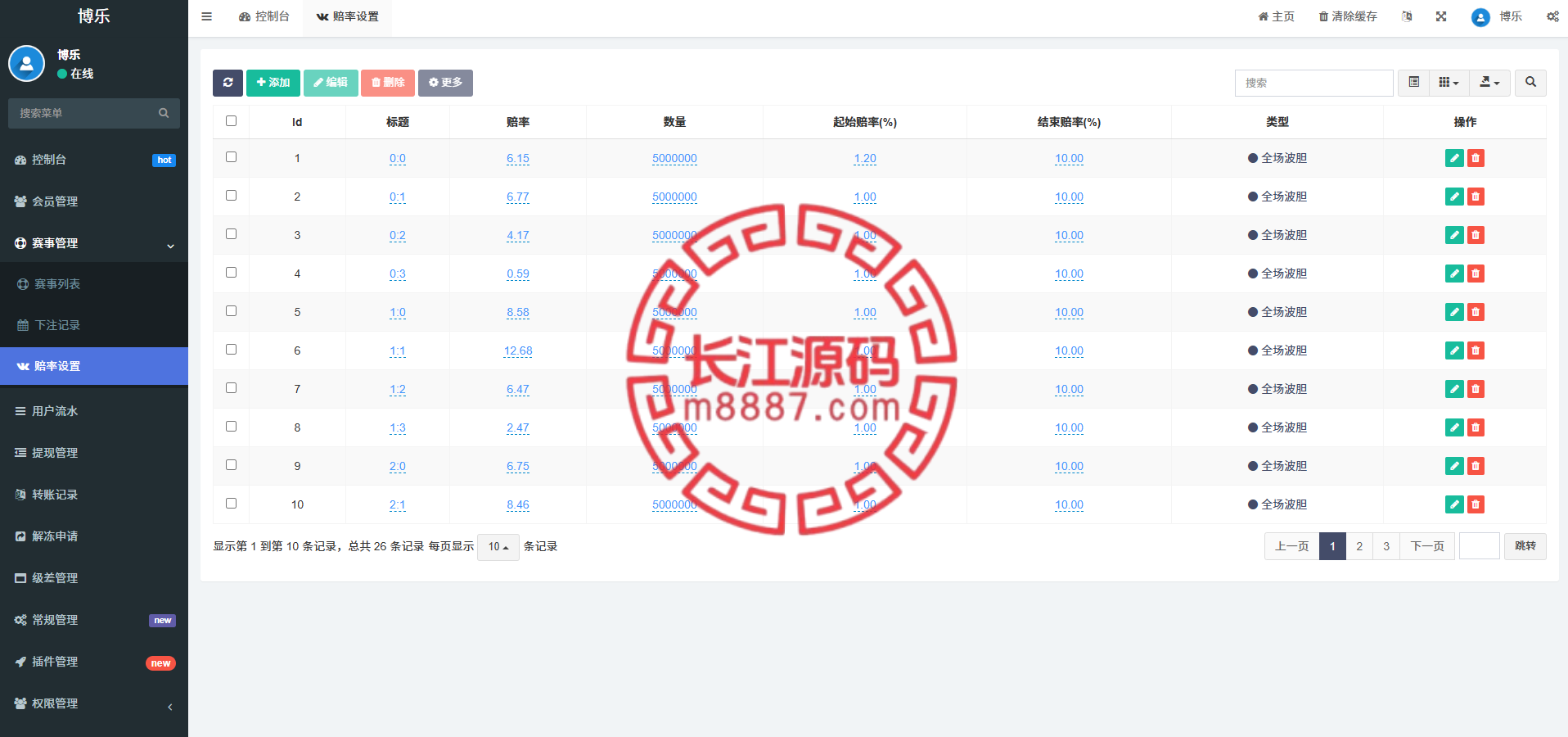Click the large profile avatar in sidebar
1568x737 pixels.
tap(26, 64)
